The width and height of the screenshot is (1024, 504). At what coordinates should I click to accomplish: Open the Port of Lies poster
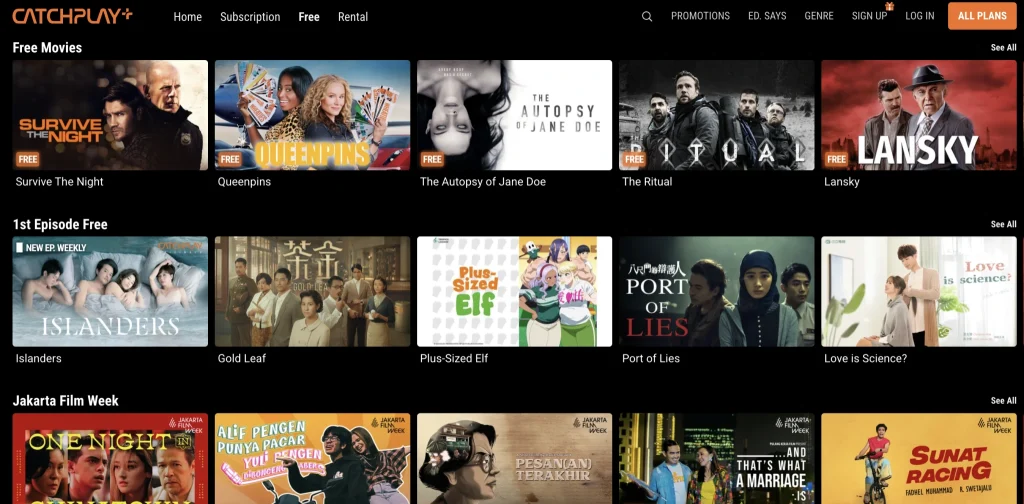(x=716, y=291)
